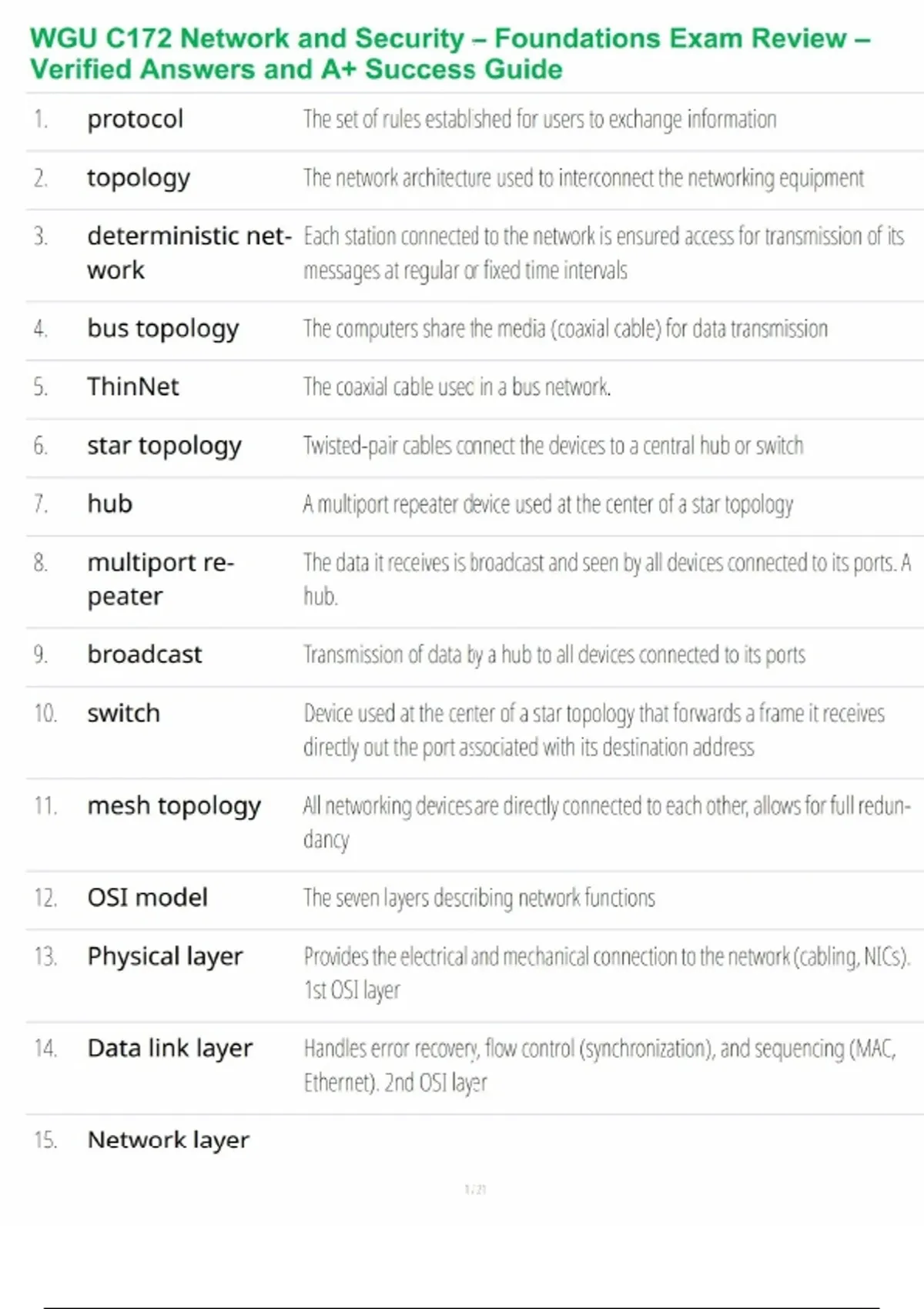This screenshot has height=1309, width=924.
Task: Click the "Data link layer" term
Action: tap(169, 1048)
